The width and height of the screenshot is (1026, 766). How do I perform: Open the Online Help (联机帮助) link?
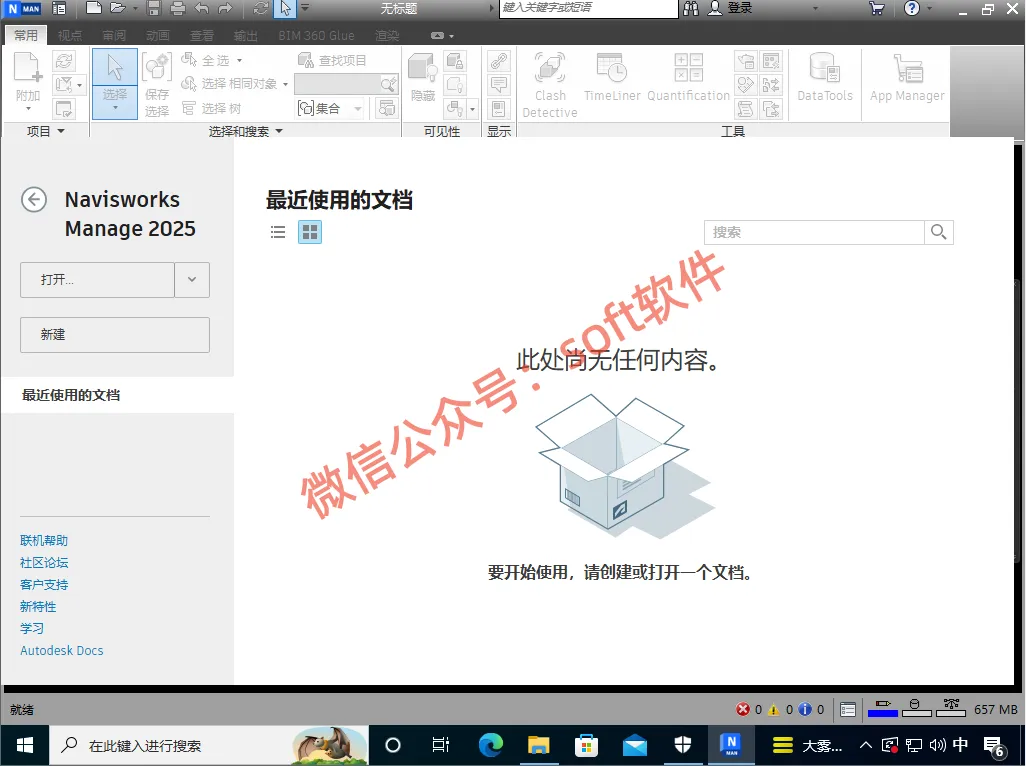pyautogui.click(x=44, y=540)
